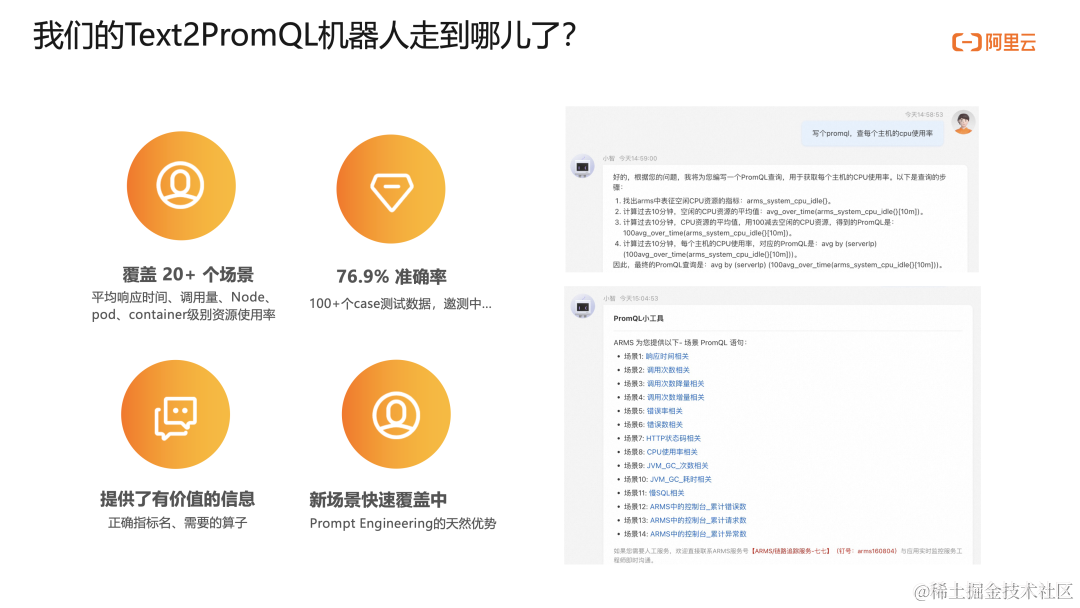Click the text 正确指标名、需要的算子
The height and width of the screenshot is (608, 1080).
tap(178, 523)
